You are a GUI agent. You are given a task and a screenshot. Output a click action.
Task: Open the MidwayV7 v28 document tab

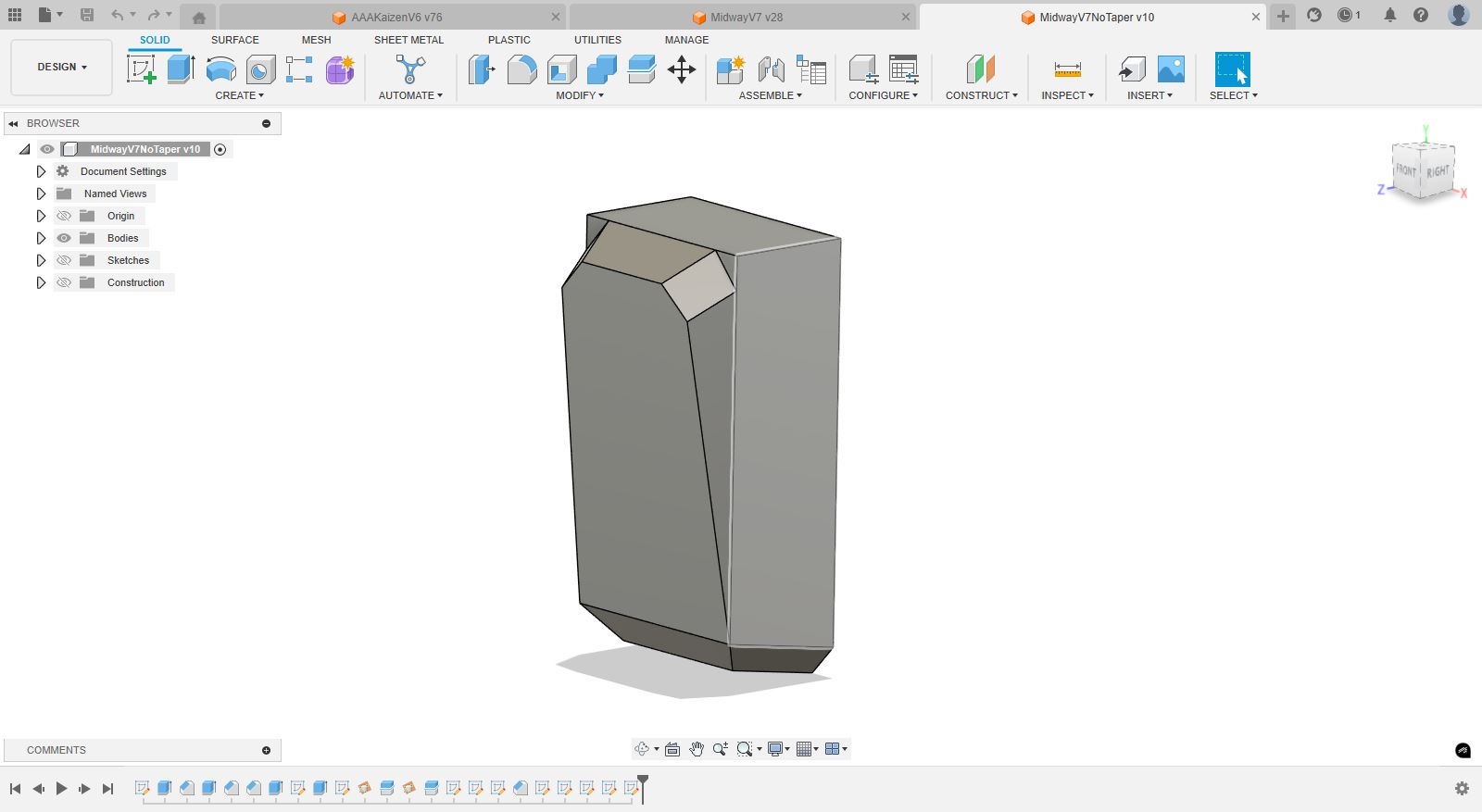click(746, 17)
